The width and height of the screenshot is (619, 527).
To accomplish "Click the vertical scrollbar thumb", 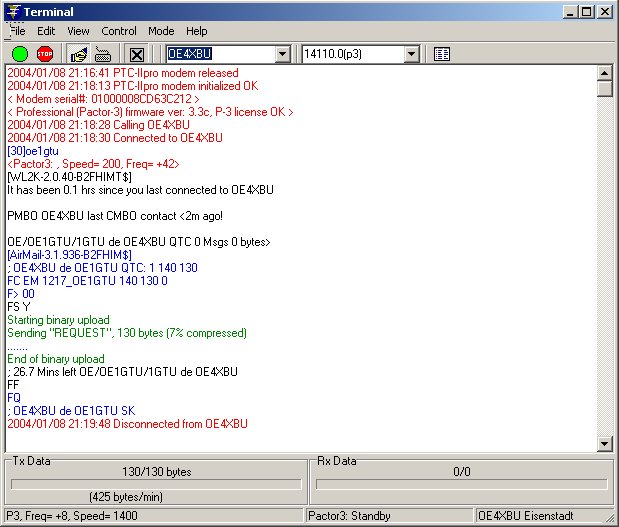I will point(604,88).
